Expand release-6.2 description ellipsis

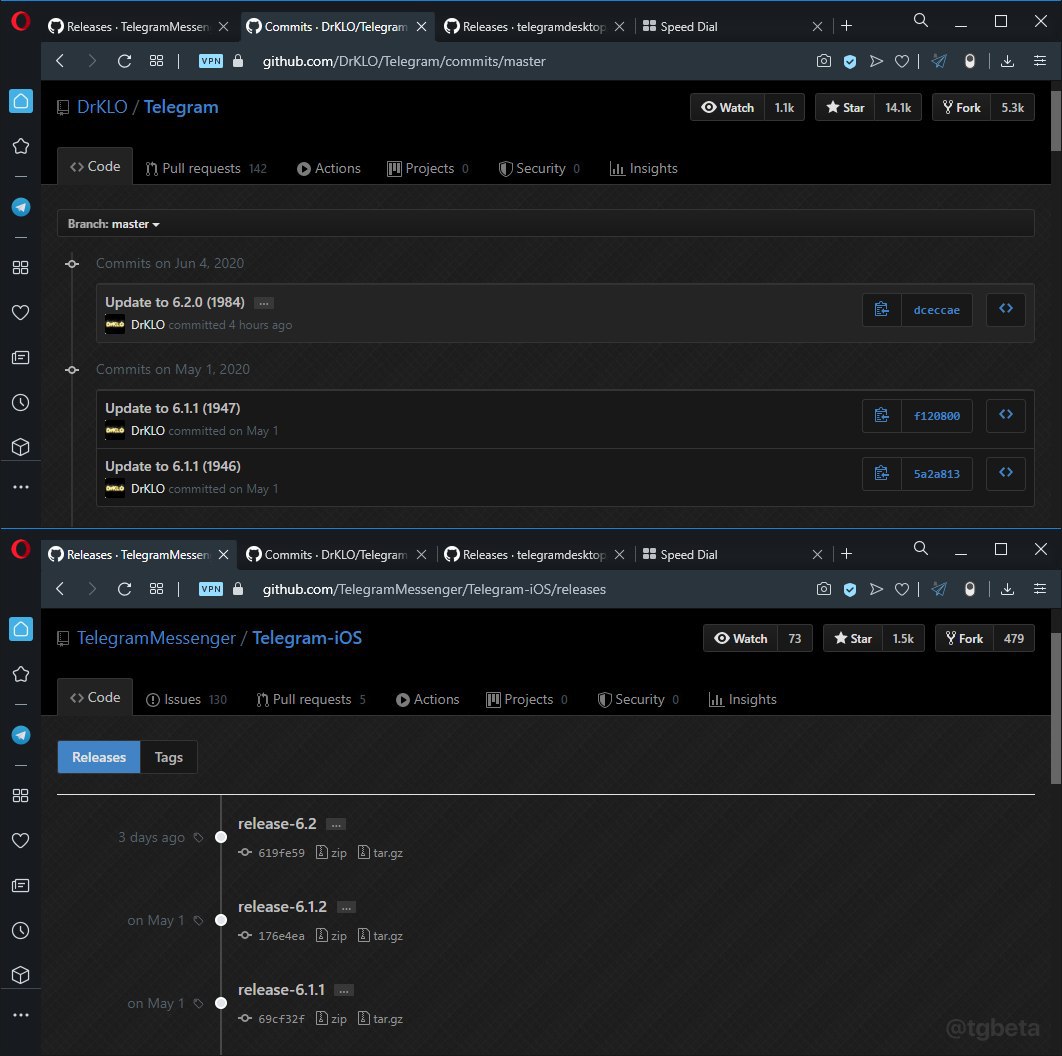point(336,824)
